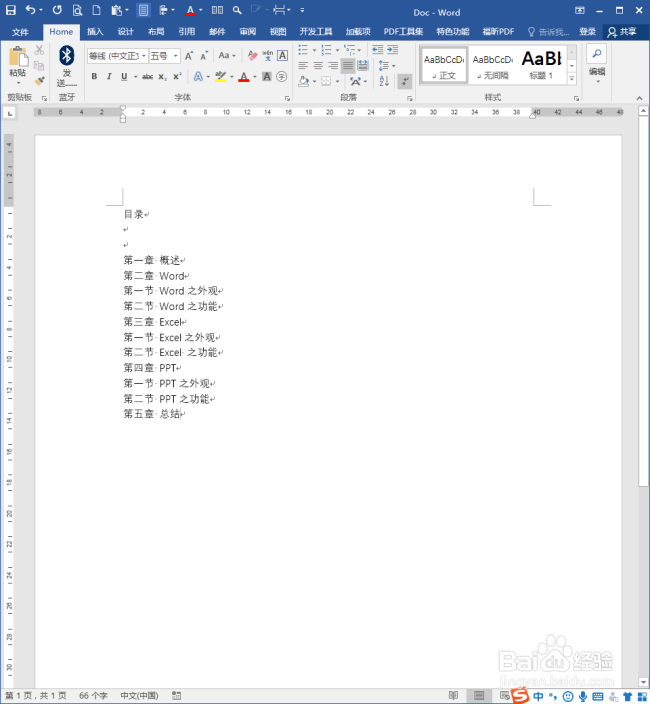650x704 pixels.
Task: Apply the yellow text highlight color
Action: [x=220, y=77]
